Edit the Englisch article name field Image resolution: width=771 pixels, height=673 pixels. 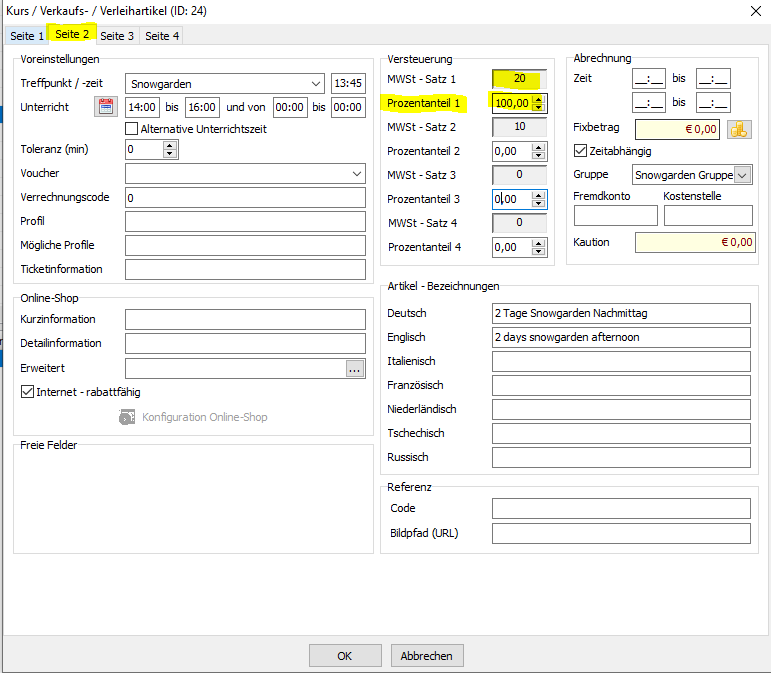tap(622, 337)
